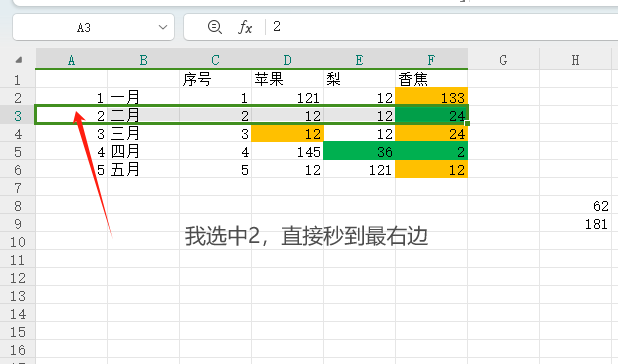Select column D header
This screenshot has width=618, height=364.
[287, 60]
